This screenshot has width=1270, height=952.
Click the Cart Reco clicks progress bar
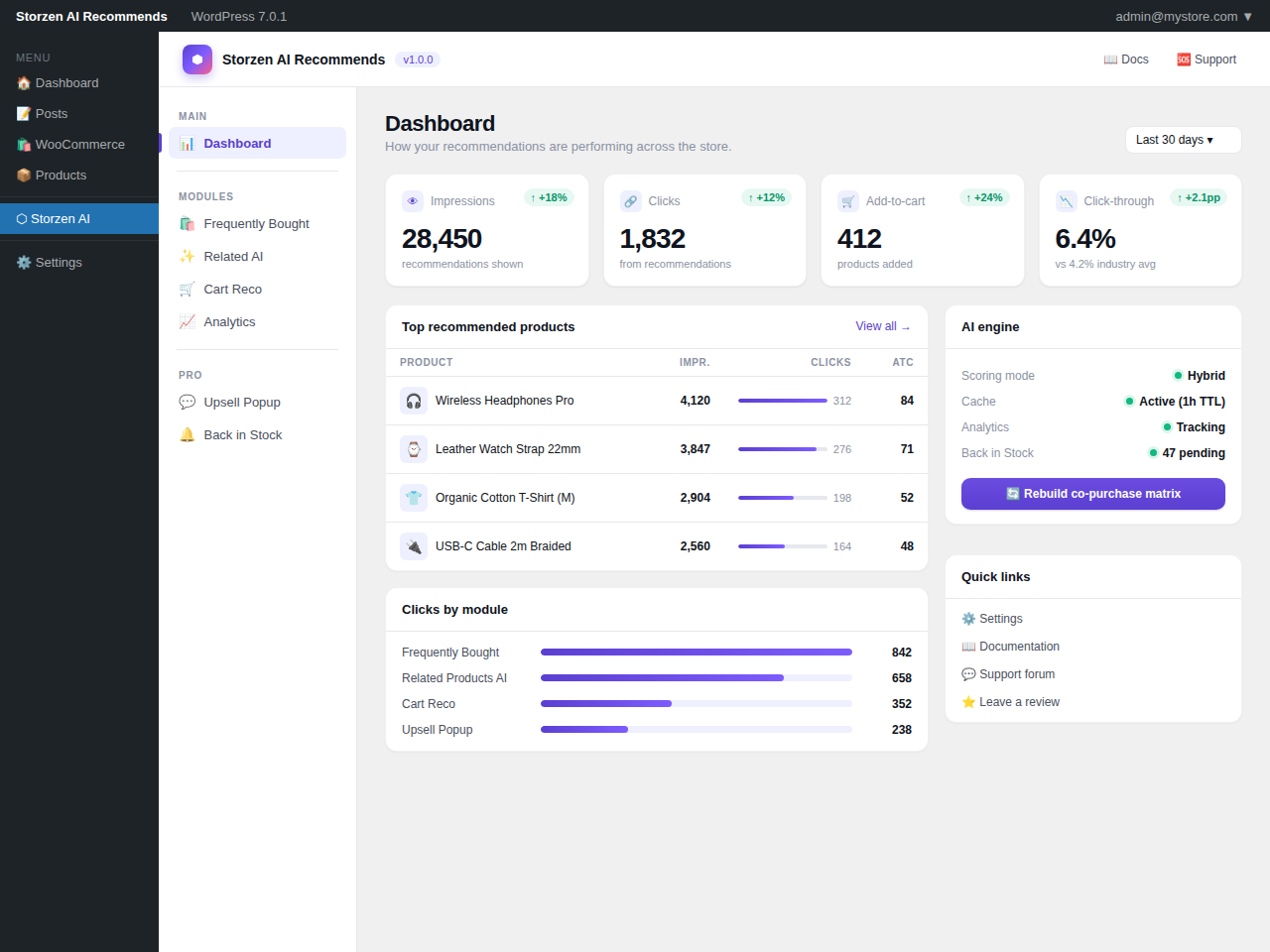(x=697, y=704)
